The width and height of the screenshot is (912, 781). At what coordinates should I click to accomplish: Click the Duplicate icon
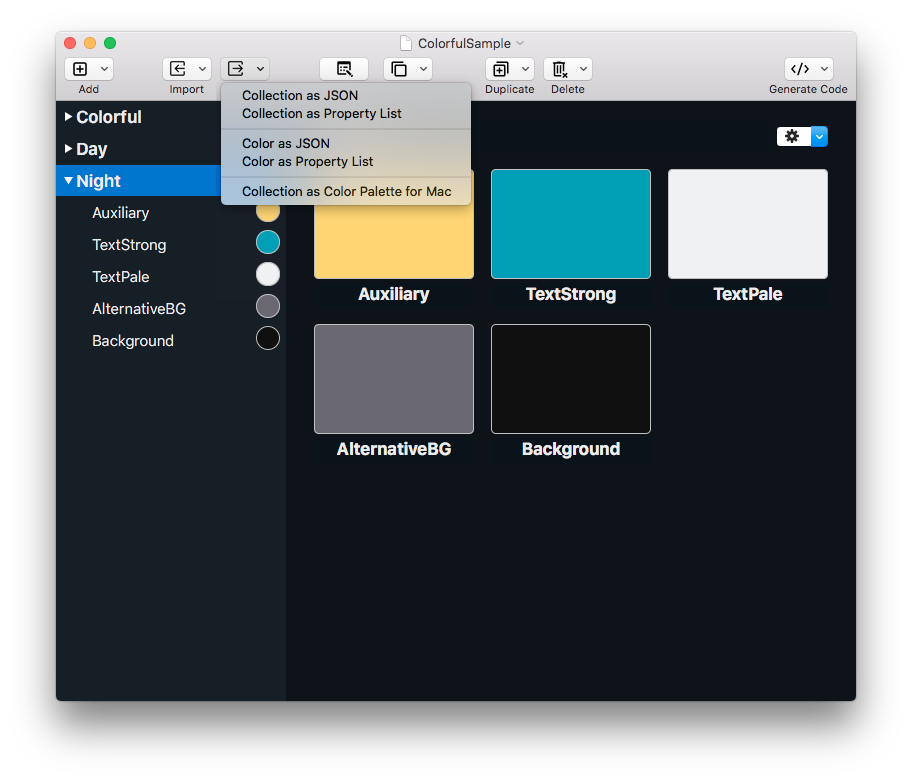click(502, 68)
